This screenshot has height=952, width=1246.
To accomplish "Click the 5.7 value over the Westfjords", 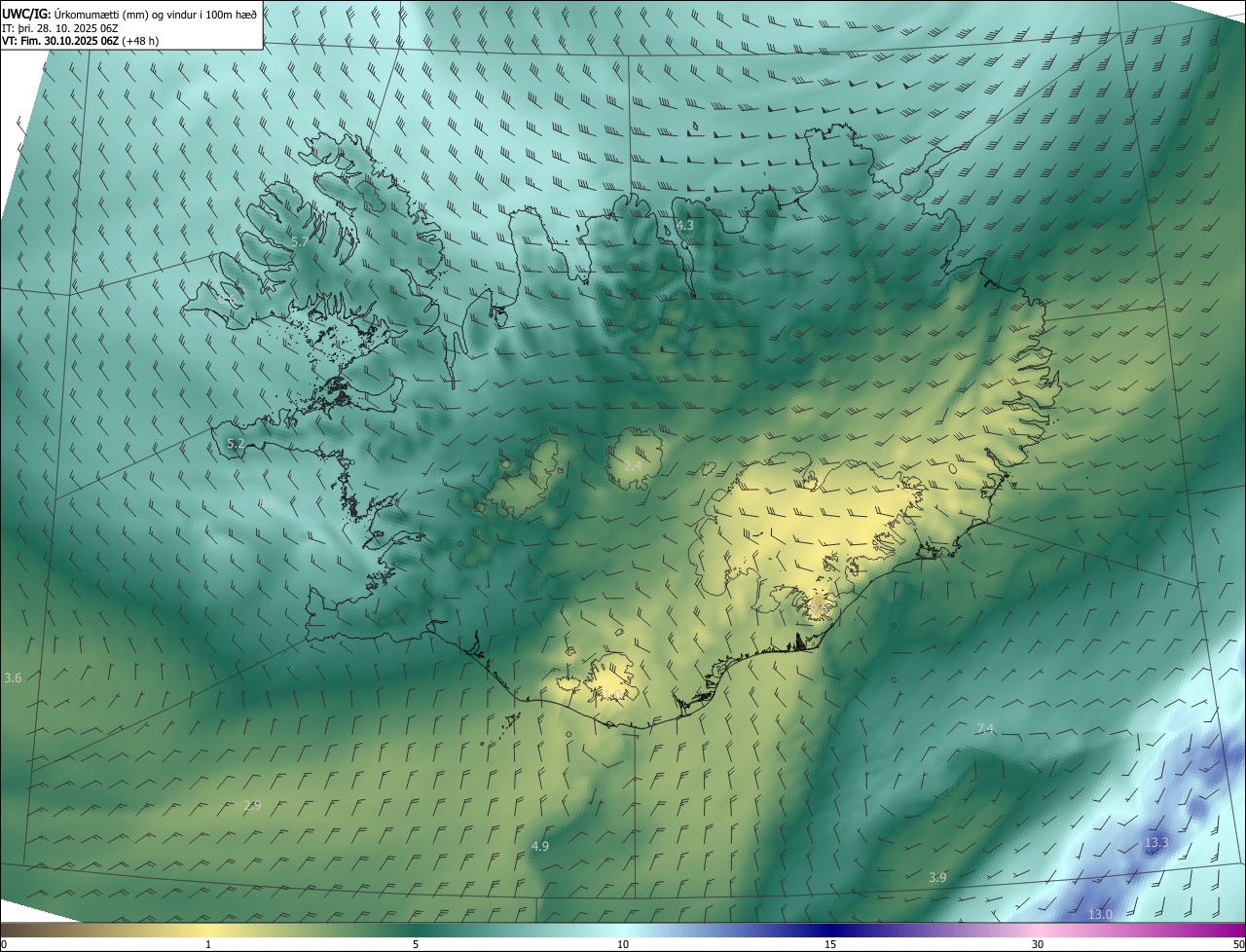I will (300, 241).
